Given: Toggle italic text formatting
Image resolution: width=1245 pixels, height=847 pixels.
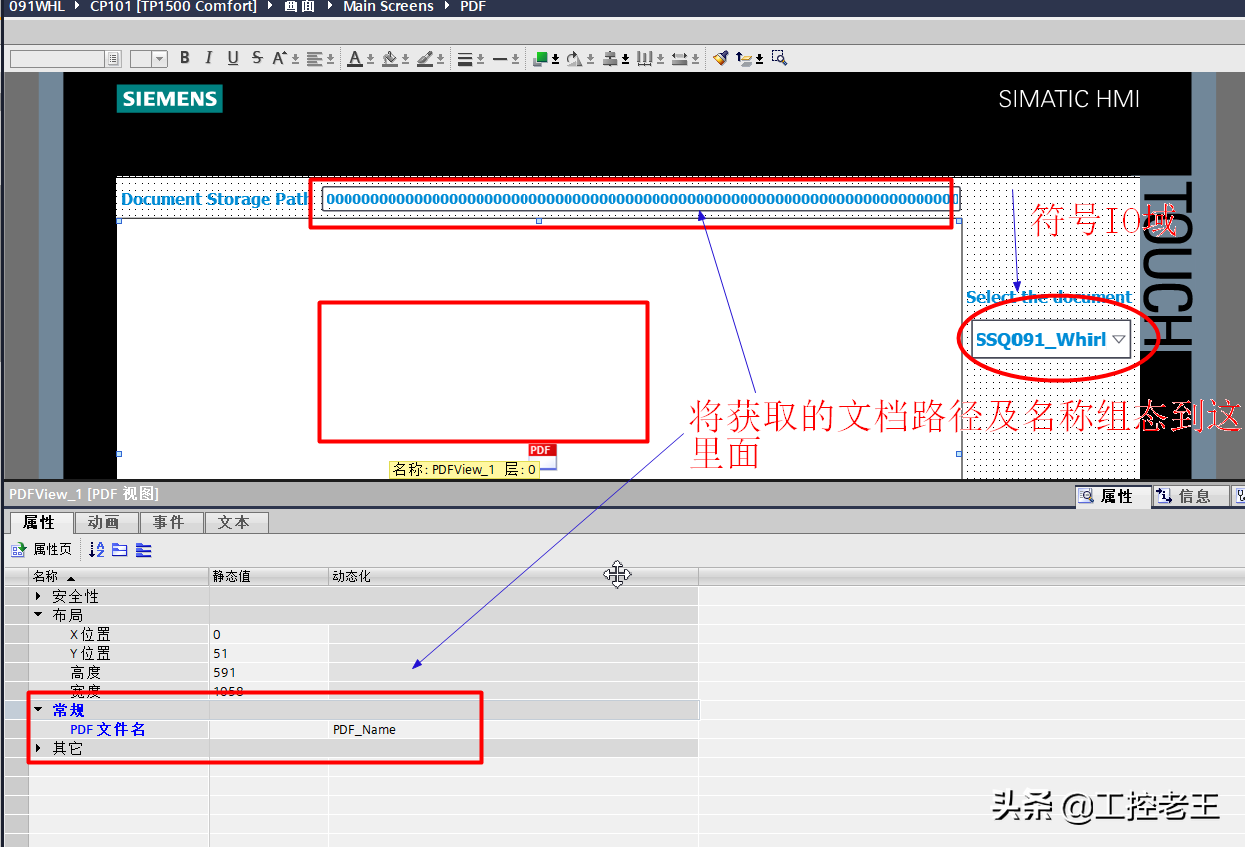Looking at the screenshot, I should point(209,58).
